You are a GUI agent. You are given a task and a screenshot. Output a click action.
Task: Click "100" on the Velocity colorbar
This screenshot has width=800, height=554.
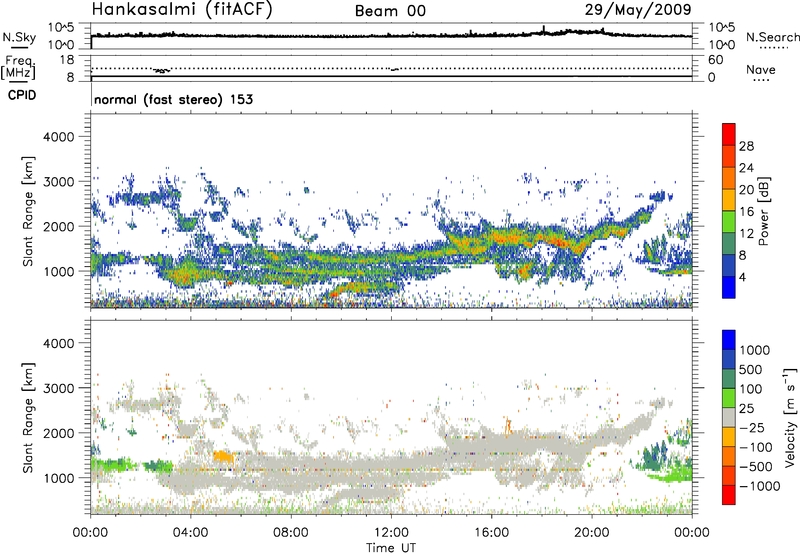click(753, 389)
